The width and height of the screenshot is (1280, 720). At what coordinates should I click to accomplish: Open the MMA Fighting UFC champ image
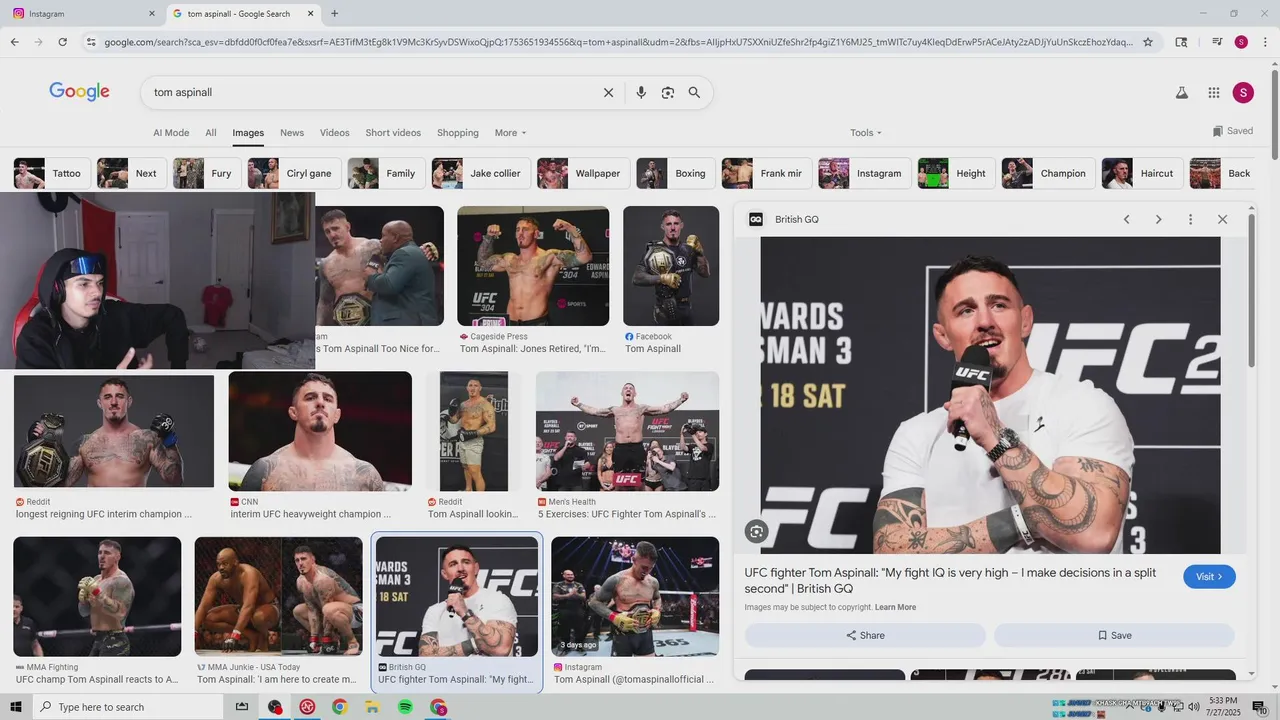click(97, 597)
